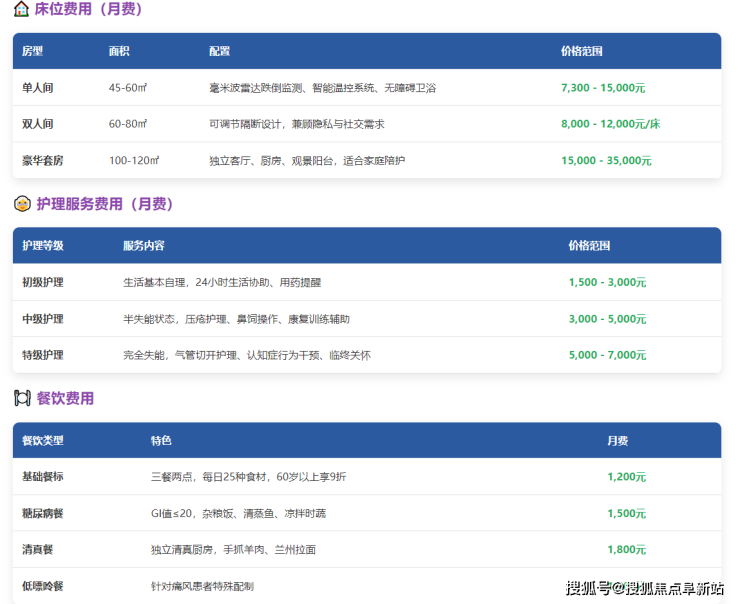Click the plate and cutlery icon beside 餐饮费用
The image size is (740, 604).
21,398
